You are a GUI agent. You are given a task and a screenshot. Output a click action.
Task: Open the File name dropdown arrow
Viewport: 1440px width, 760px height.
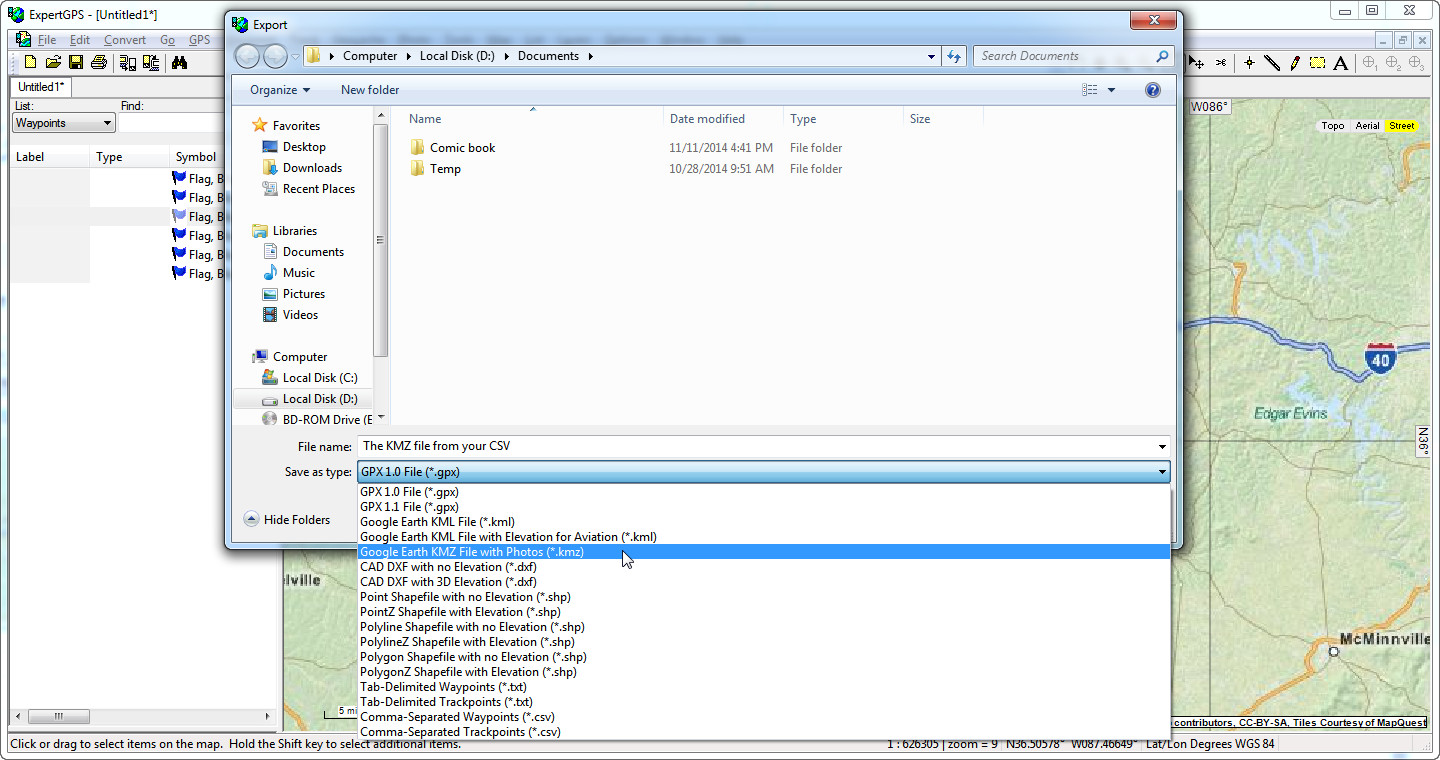1162,446
